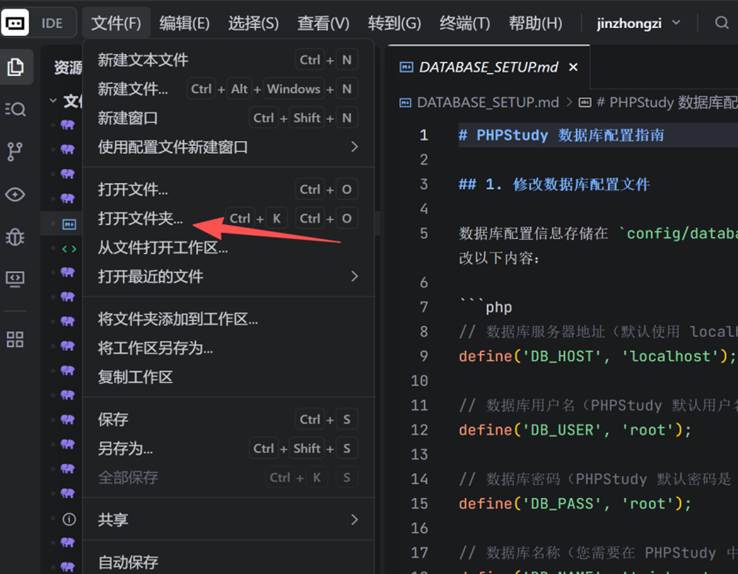Click the define('DB_HOST', 'localhost') line
This screenshot has width=738, height=574.
click(597, 356)
